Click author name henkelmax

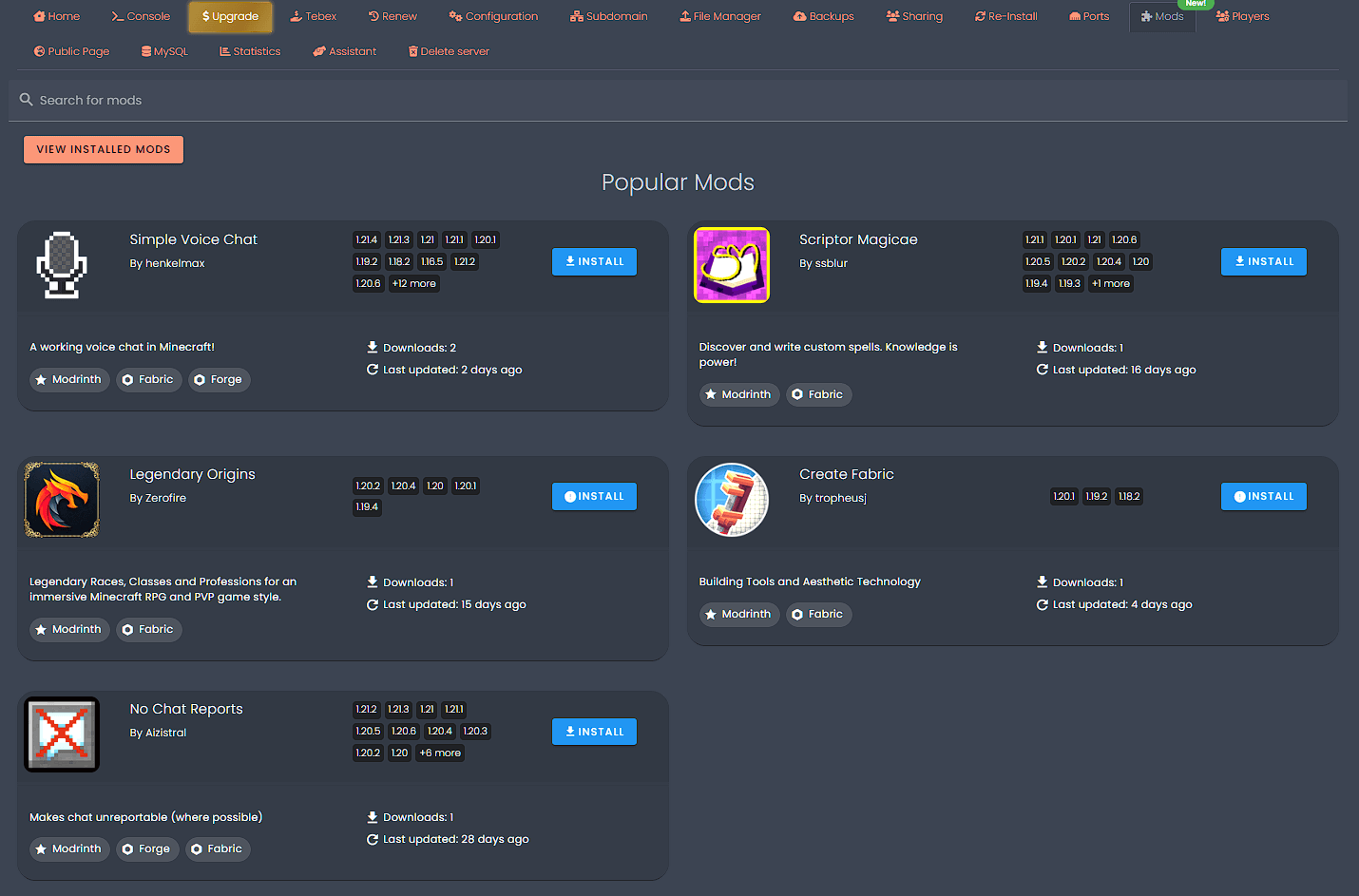pyautogui.click(x=175, y=263)
